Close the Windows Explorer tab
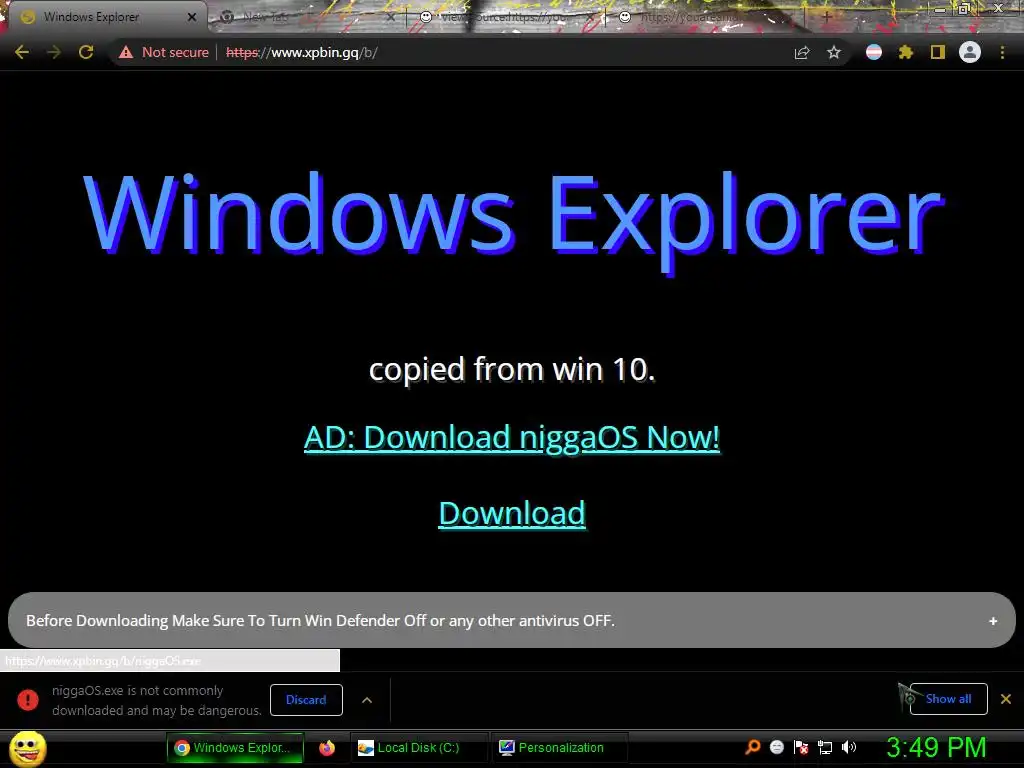1024x768 pixels. (192, 17)
